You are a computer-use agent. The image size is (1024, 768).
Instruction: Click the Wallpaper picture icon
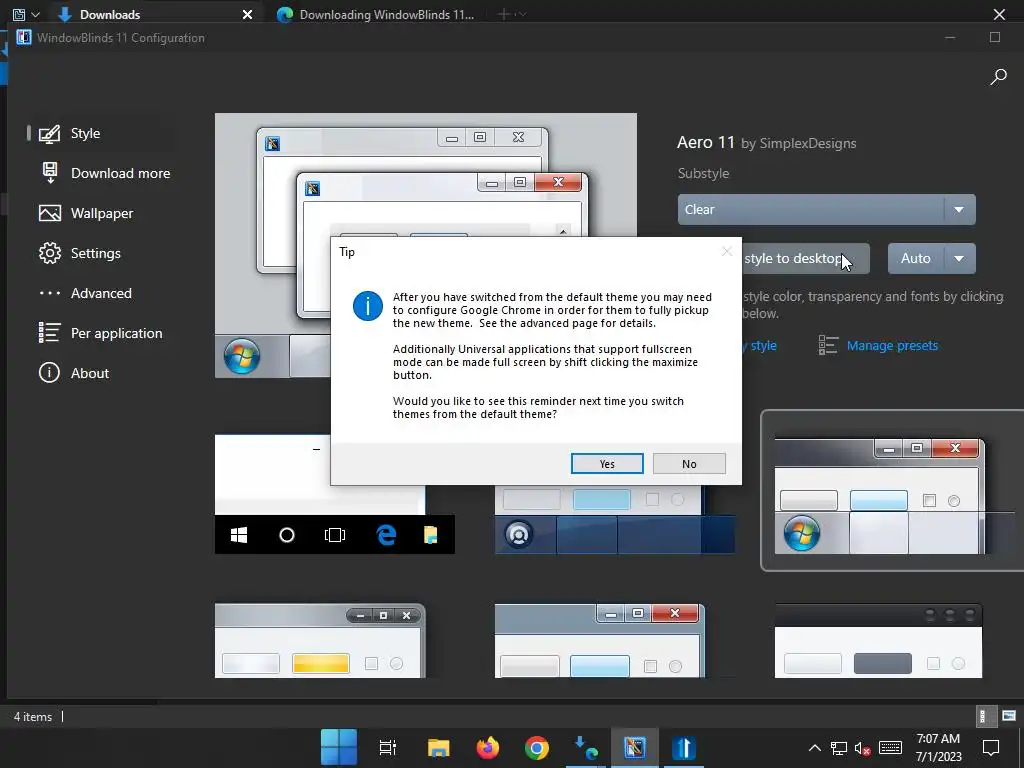[x=50, y=213]
